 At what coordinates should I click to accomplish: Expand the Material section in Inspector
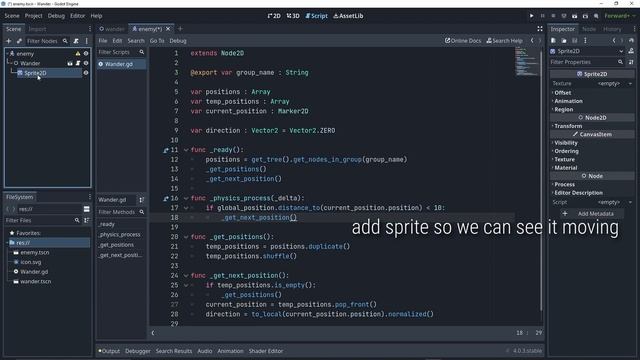click(565, 168)
